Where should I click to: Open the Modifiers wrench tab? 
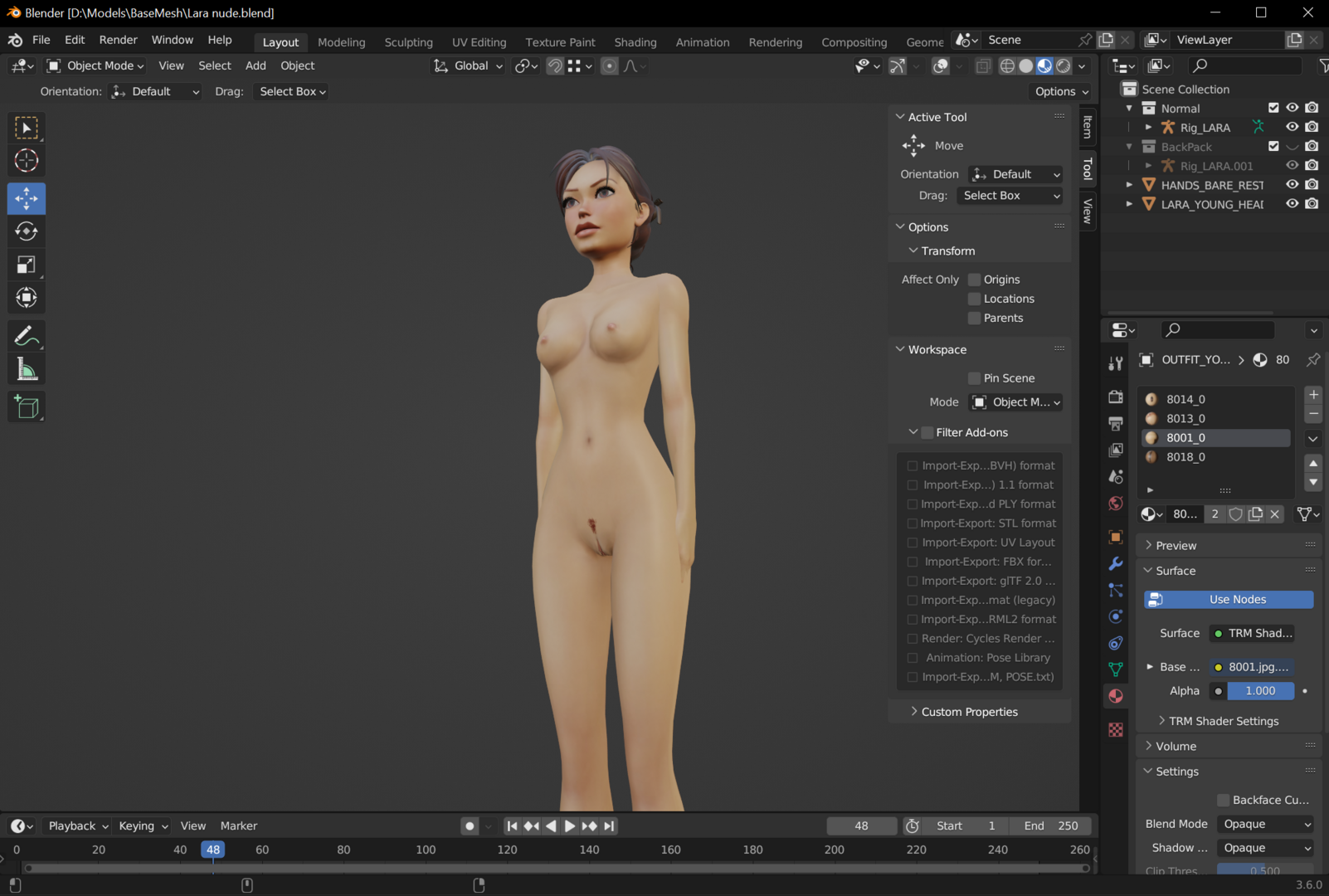tap(1116, 564)
